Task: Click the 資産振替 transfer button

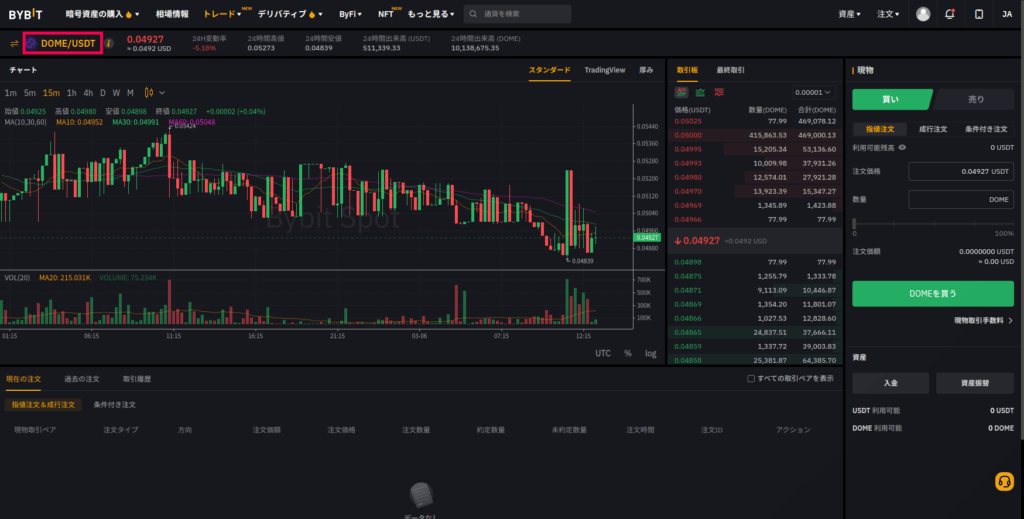Action: pyautogui.click(x=974, y=383)
